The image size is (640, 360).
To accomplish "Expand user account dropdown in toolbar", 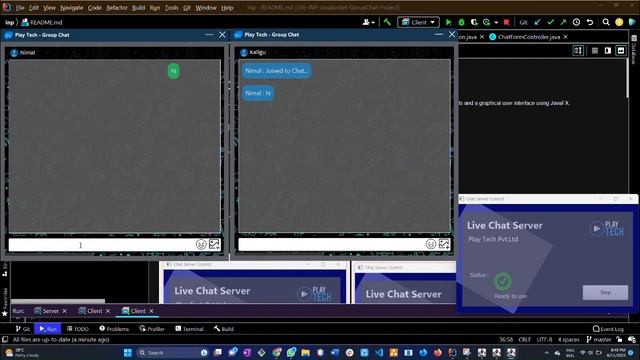I will [369, 22].
